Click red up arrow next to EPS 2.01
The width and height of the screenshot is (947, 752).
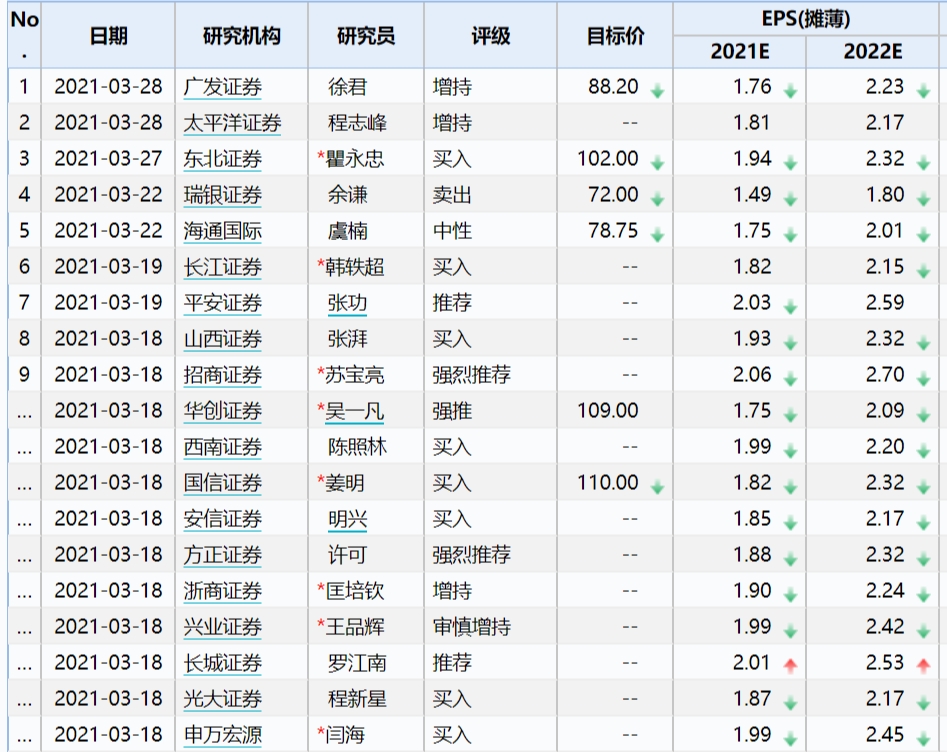[791, 665]
